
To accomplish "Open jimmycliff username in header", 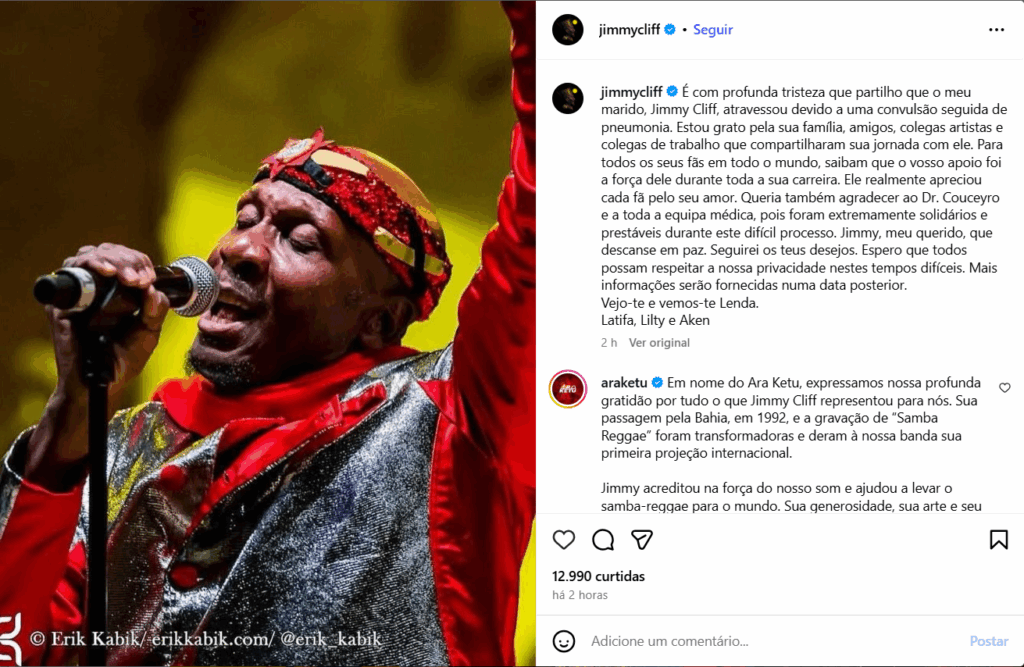I will click(630, 30).
